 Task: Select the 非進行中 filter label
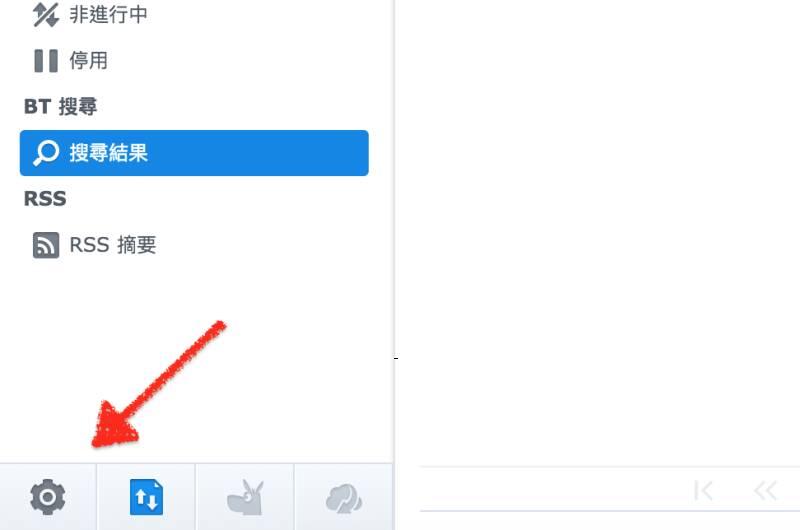(x=109, y=14)
